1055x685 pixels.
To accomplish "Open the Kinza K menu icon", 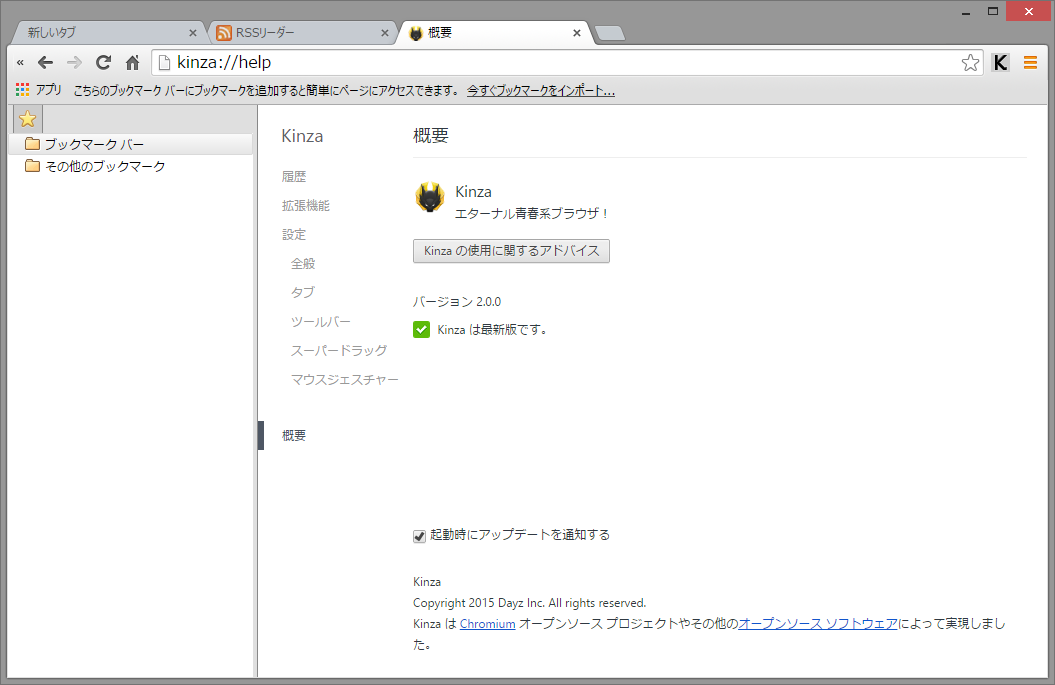I will click(1000, 61).
